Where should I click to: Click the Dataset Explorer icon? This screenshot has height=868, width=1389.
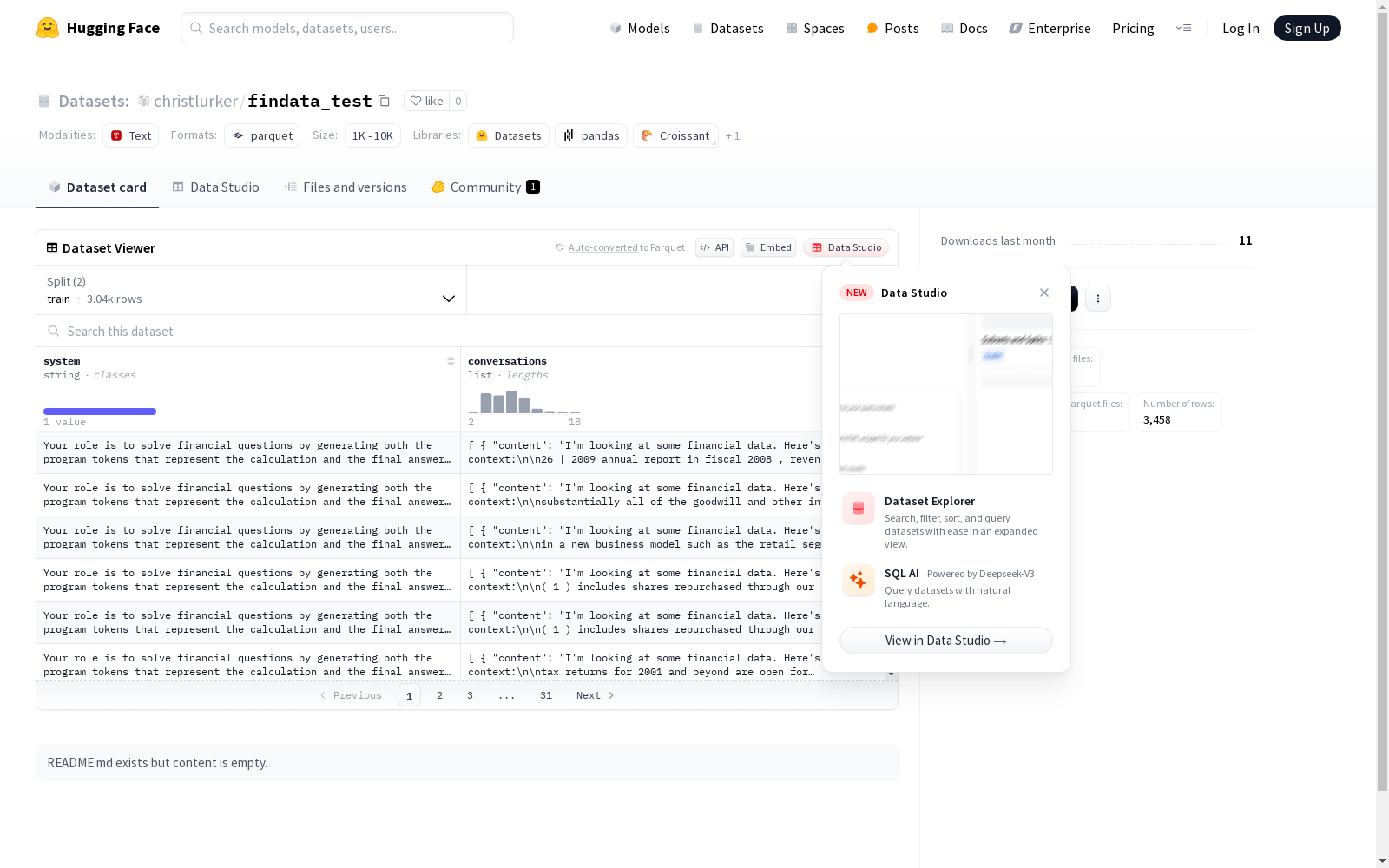tap(859, 508)
